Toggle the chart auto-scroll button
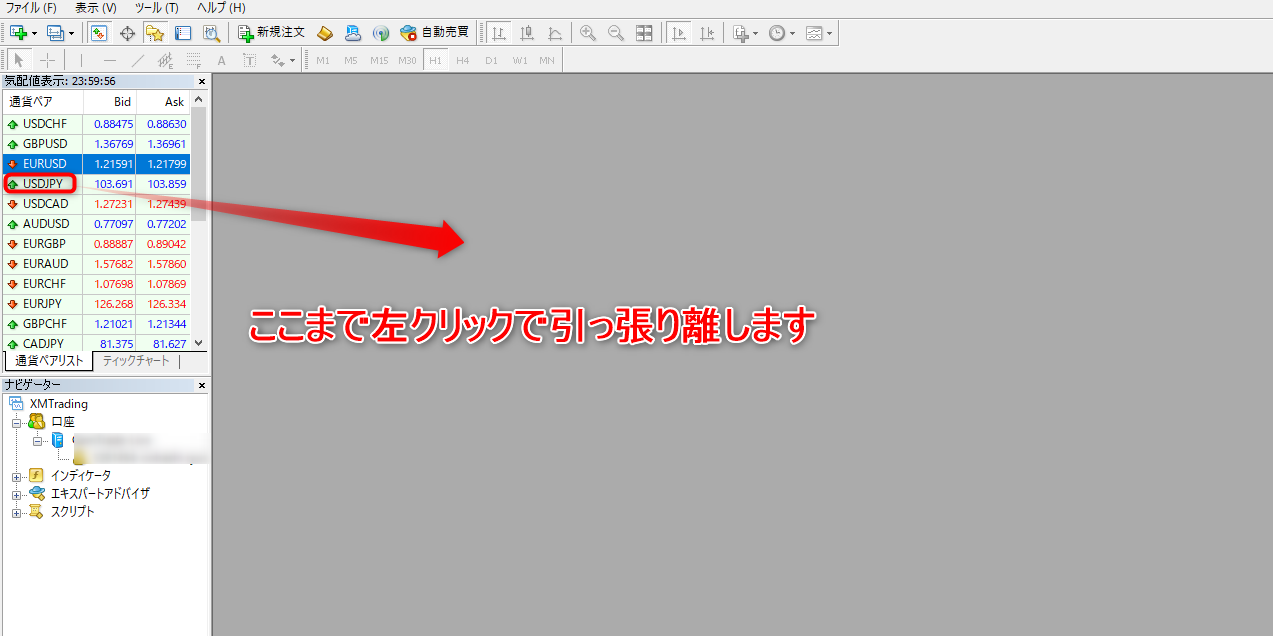This screenshot has height=636, width=1273. coord(679,33)
